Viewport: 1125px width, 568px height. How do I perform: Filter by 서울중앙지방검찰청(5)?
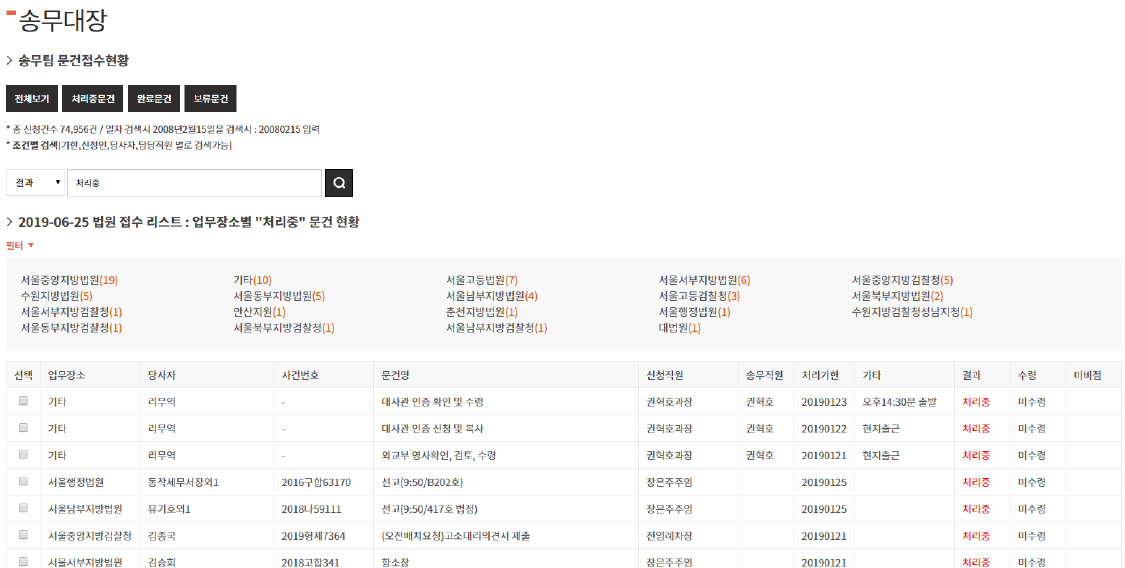[x=903, y=280]
